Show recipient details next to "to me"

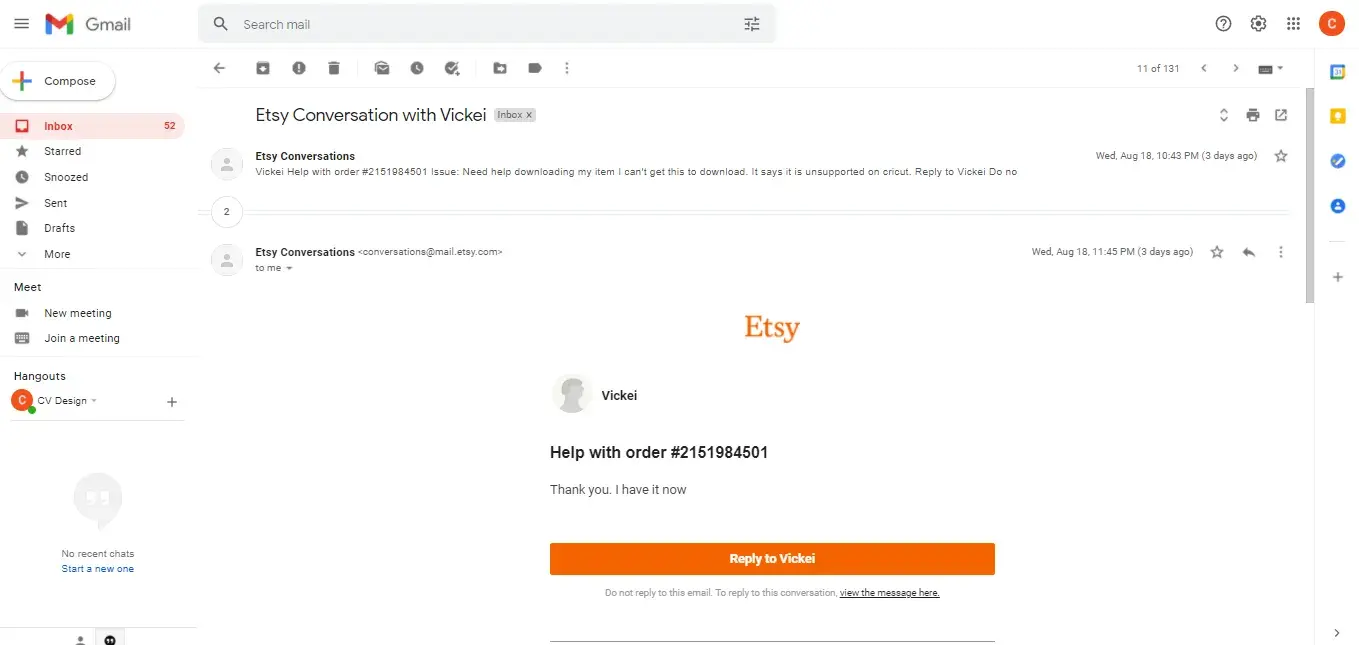289,268
